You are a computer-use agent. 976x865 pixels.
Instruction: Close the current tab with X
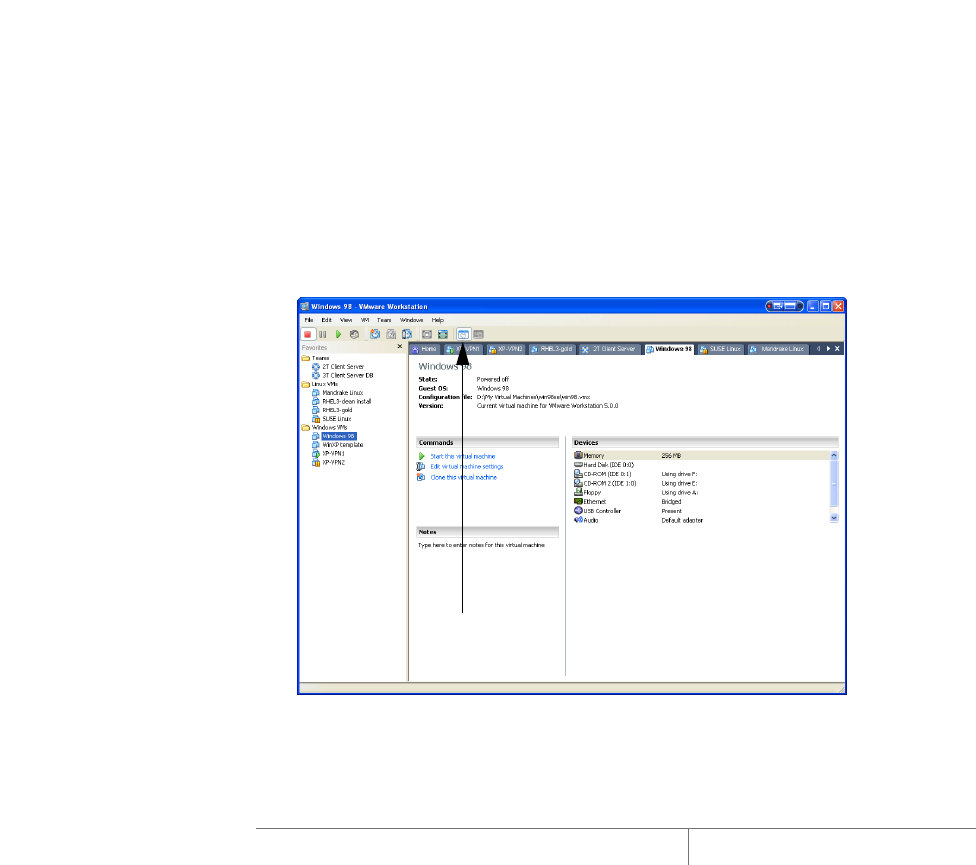[837, 349]
